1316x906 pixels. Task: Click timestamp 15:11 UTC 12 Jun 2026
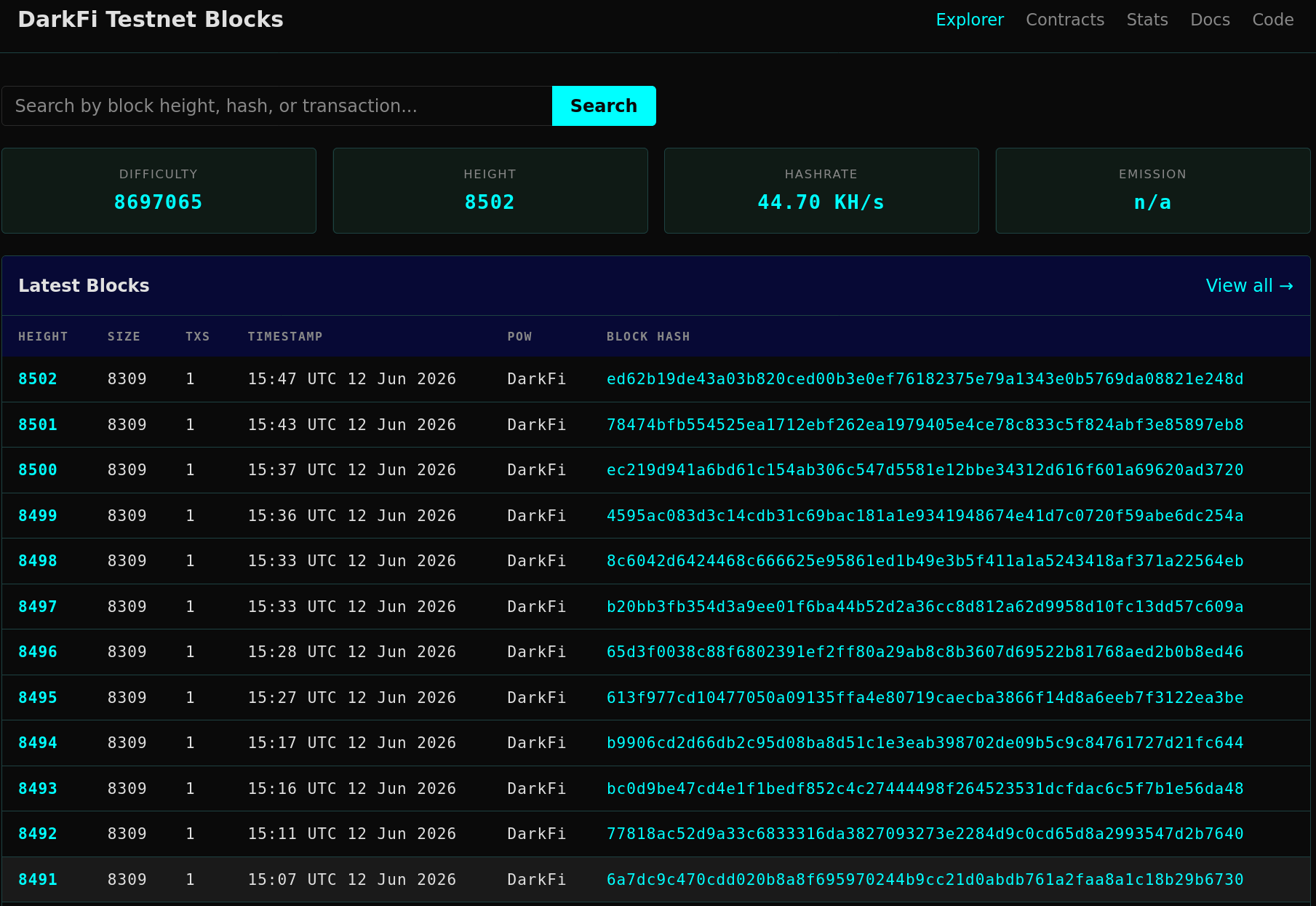click(352, 834)
